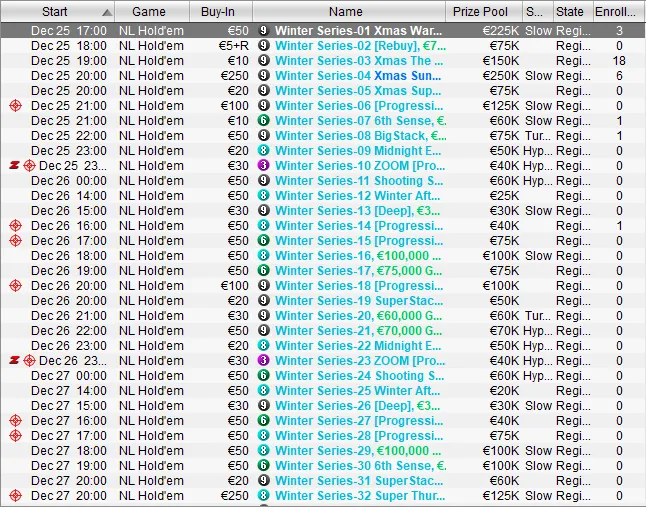Screen dimensions: 646x507
Task: Click knockout target icon on Dec 27 17:00 row
Action: [x=16, y=435]
